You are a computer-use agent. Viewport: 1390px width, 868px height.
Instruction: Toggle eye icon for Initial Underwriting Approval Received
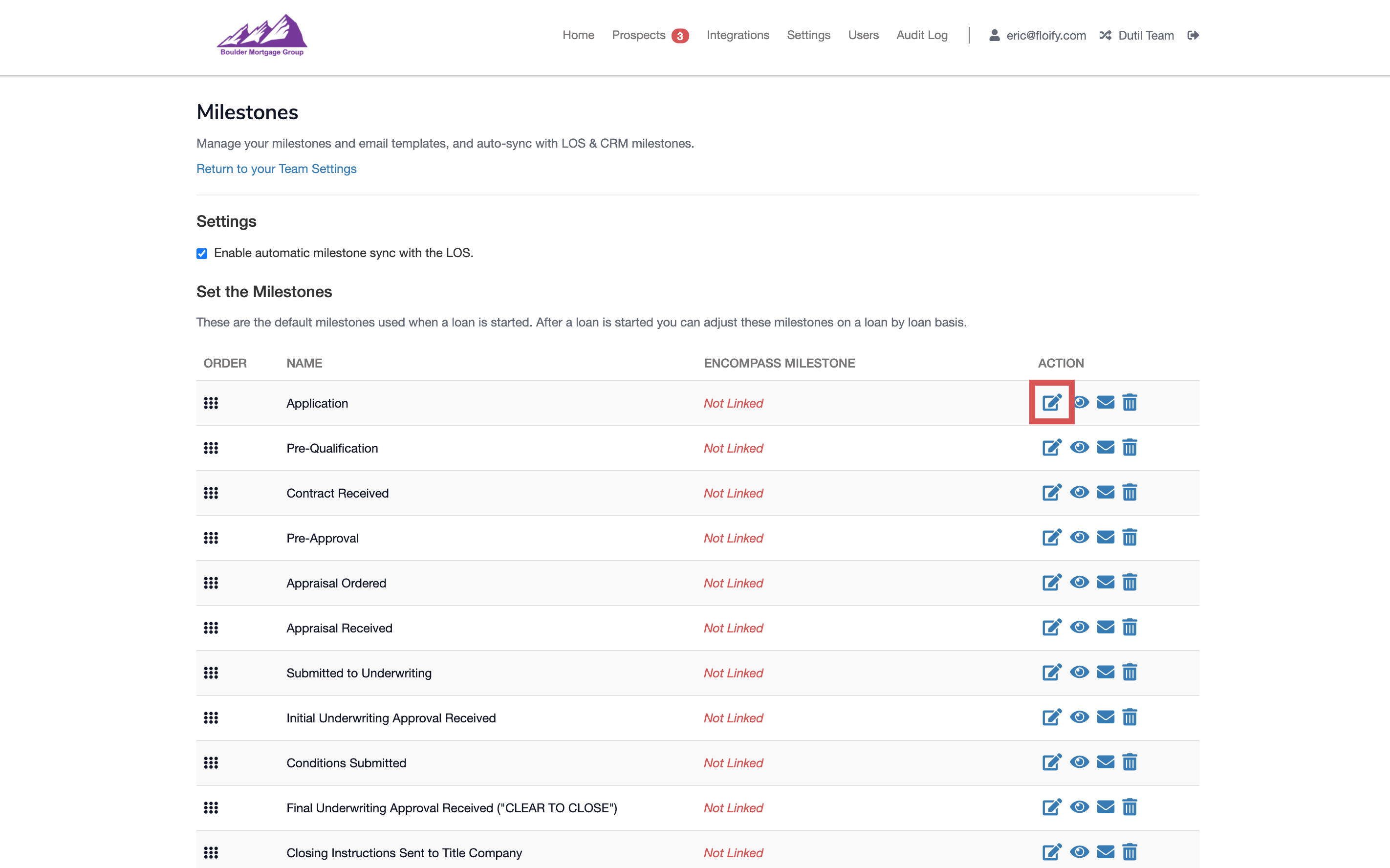pos(1079,717)
